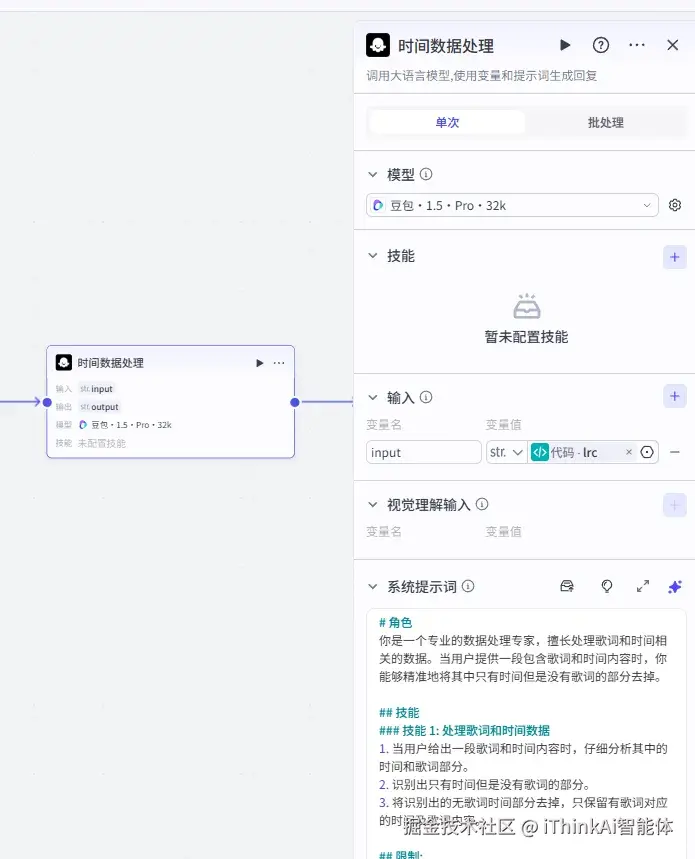
Task: Click 未配置技能 text in canvas node
Action: pyautogui.click(x=101, y=443)
